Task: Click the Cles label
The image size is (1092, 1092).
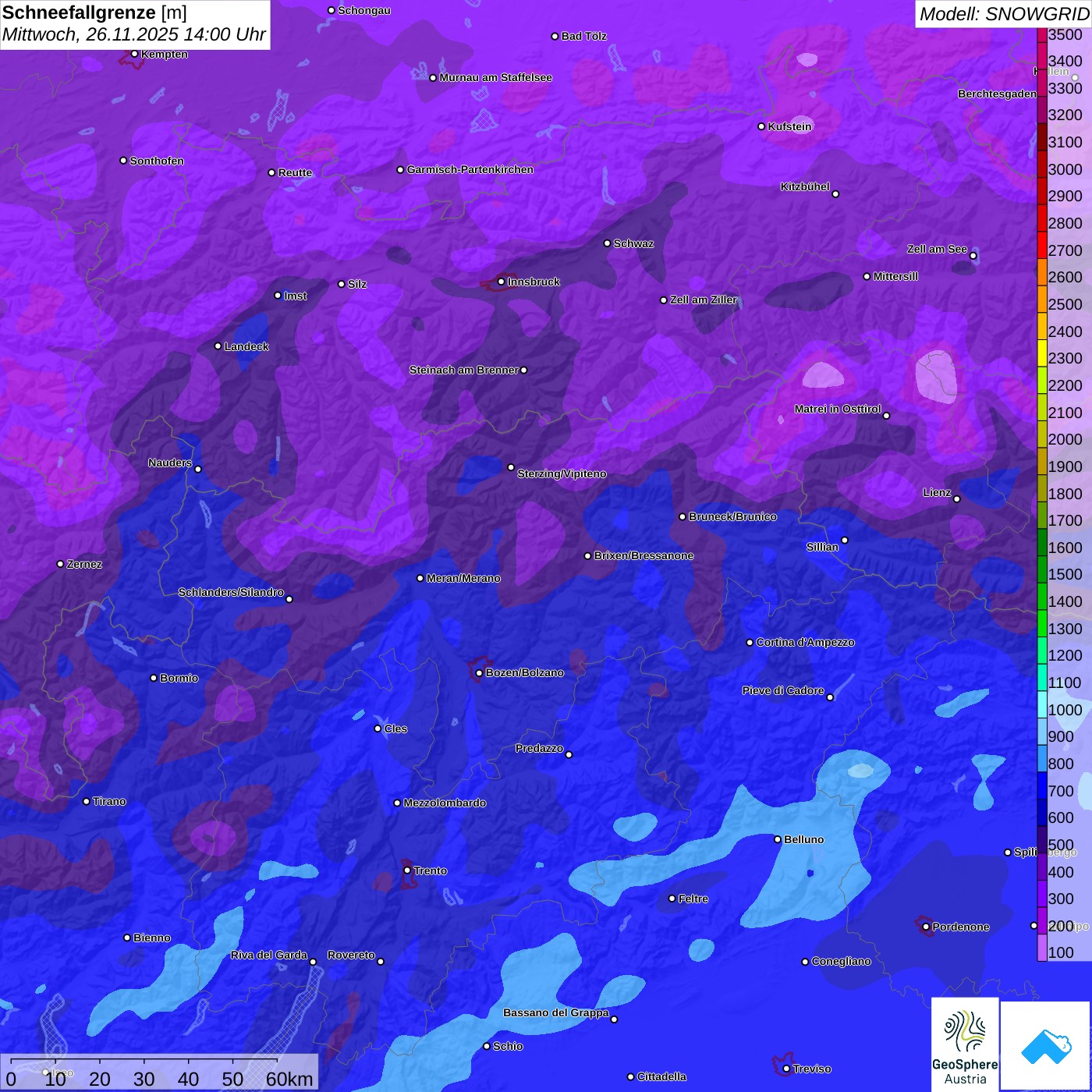Action: point(395,729)
